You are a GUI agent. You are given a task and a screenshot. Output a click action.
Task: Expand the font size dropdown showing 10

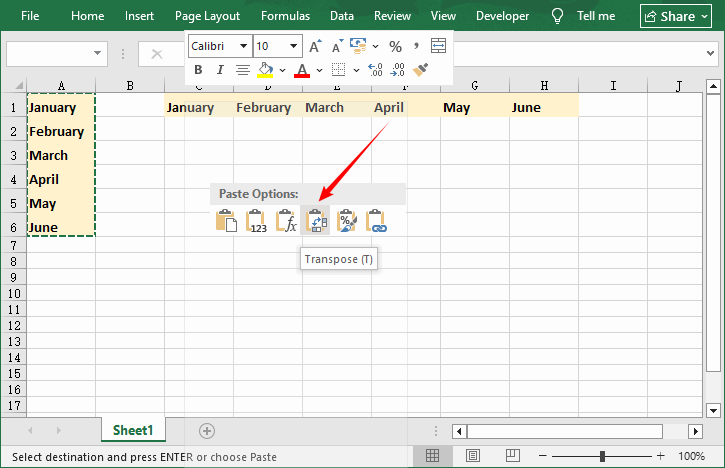click(x=293, y=46)
